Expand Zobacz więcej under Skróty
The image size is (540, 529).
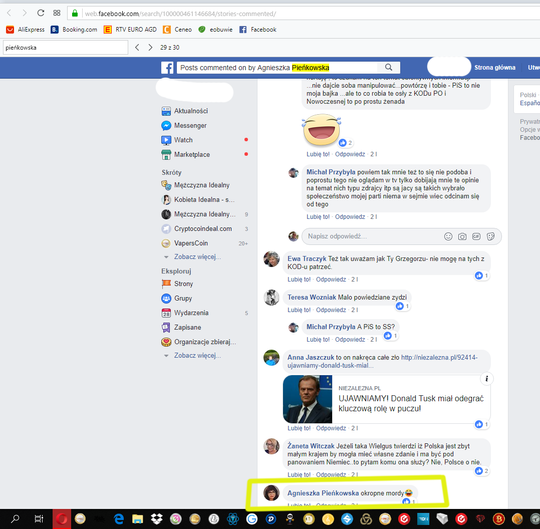point(197,257)
